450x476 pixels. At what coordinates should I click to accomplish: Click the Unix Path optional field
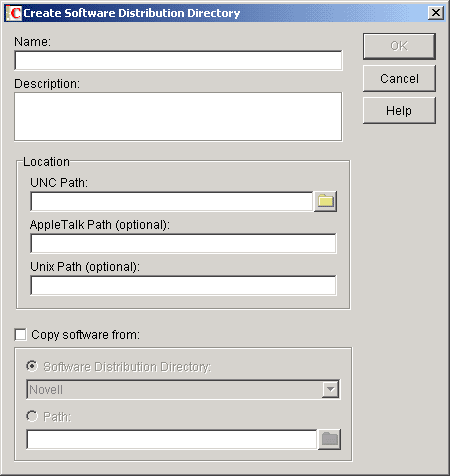pyautogui.click(x=183, y=285)
